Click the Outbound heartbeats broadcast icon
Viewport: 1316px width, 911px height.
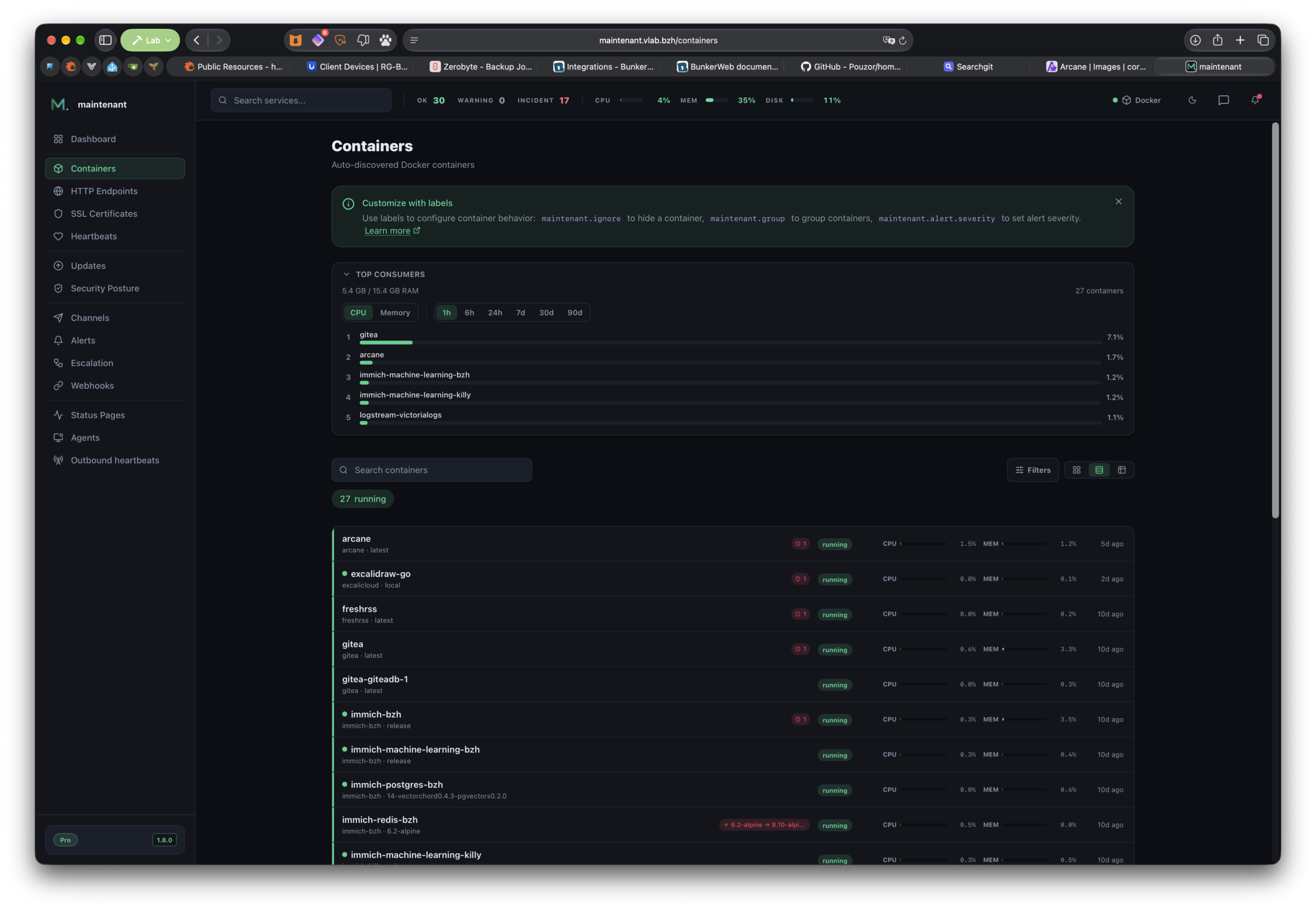point(58,460)
